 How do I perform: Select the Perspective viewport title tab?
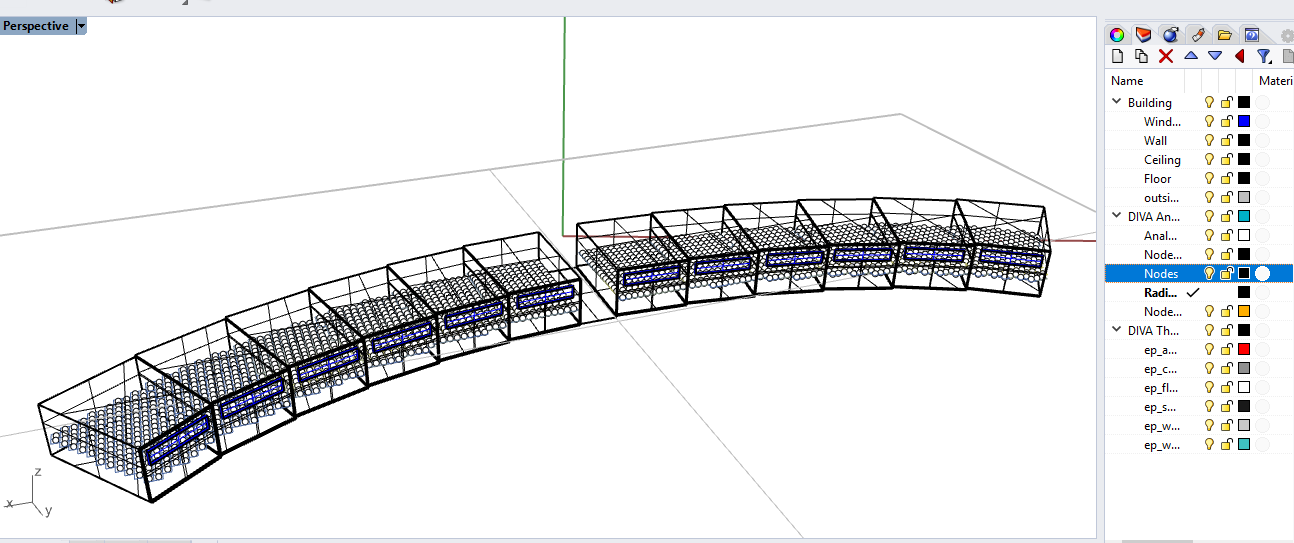coord(37,26)
